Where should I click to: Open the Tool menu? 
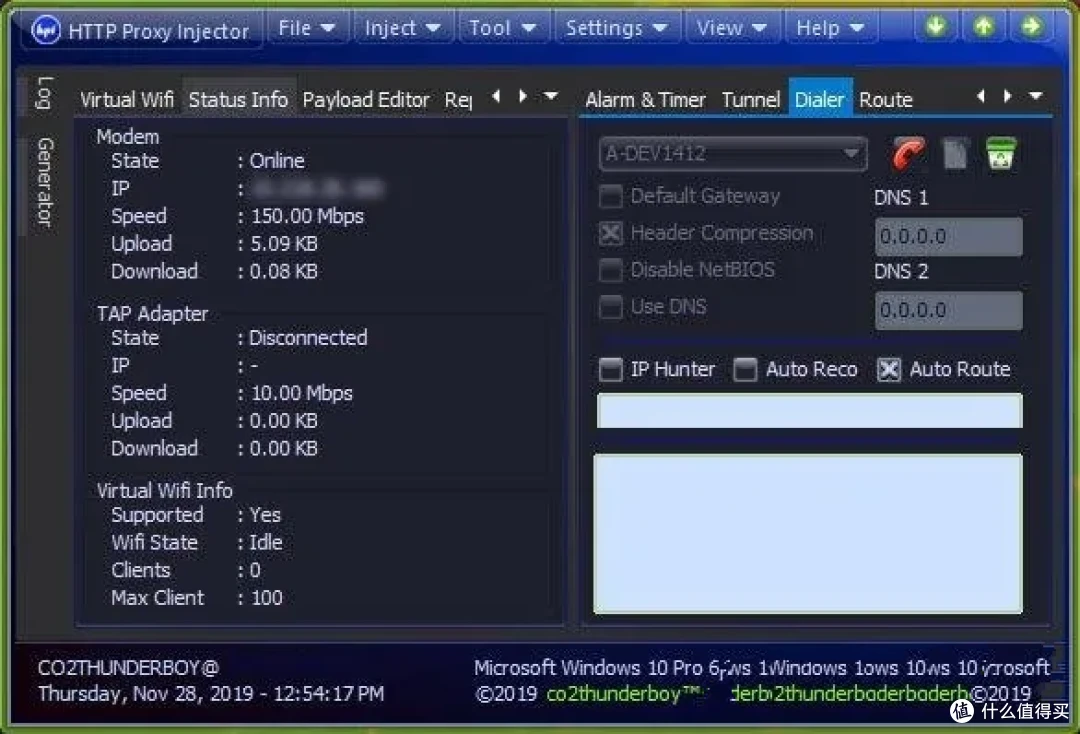(502, 28)
